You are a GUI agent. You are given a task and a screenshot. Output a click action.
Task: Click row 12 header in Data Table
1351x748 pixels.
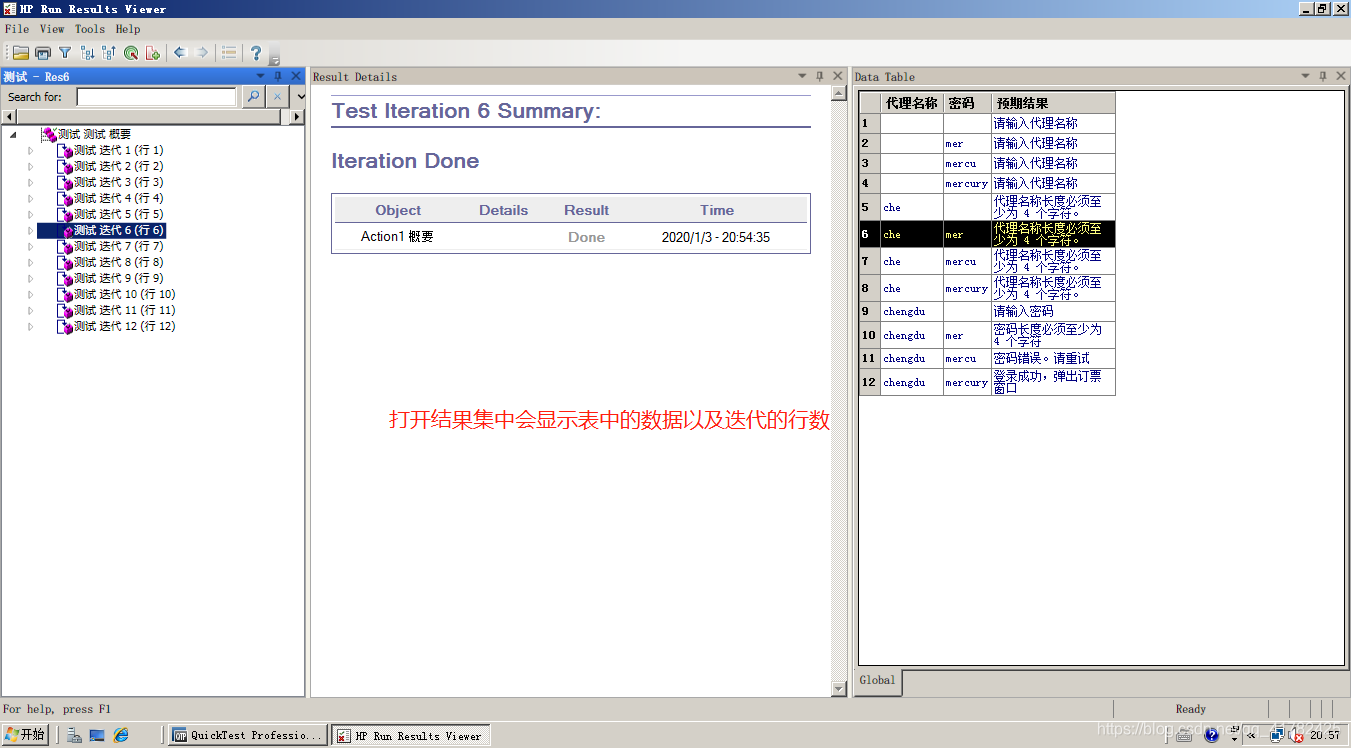tap(869, 382)
